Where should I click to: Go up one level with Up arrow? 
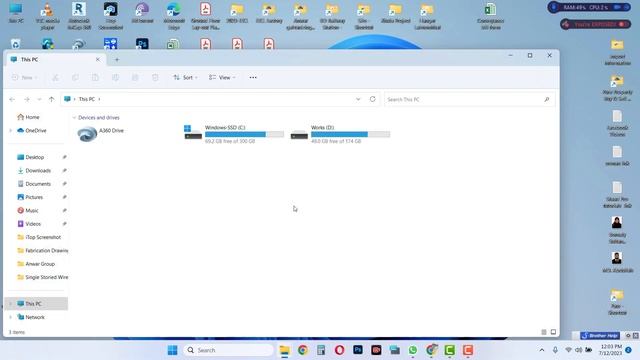(51, 99)
